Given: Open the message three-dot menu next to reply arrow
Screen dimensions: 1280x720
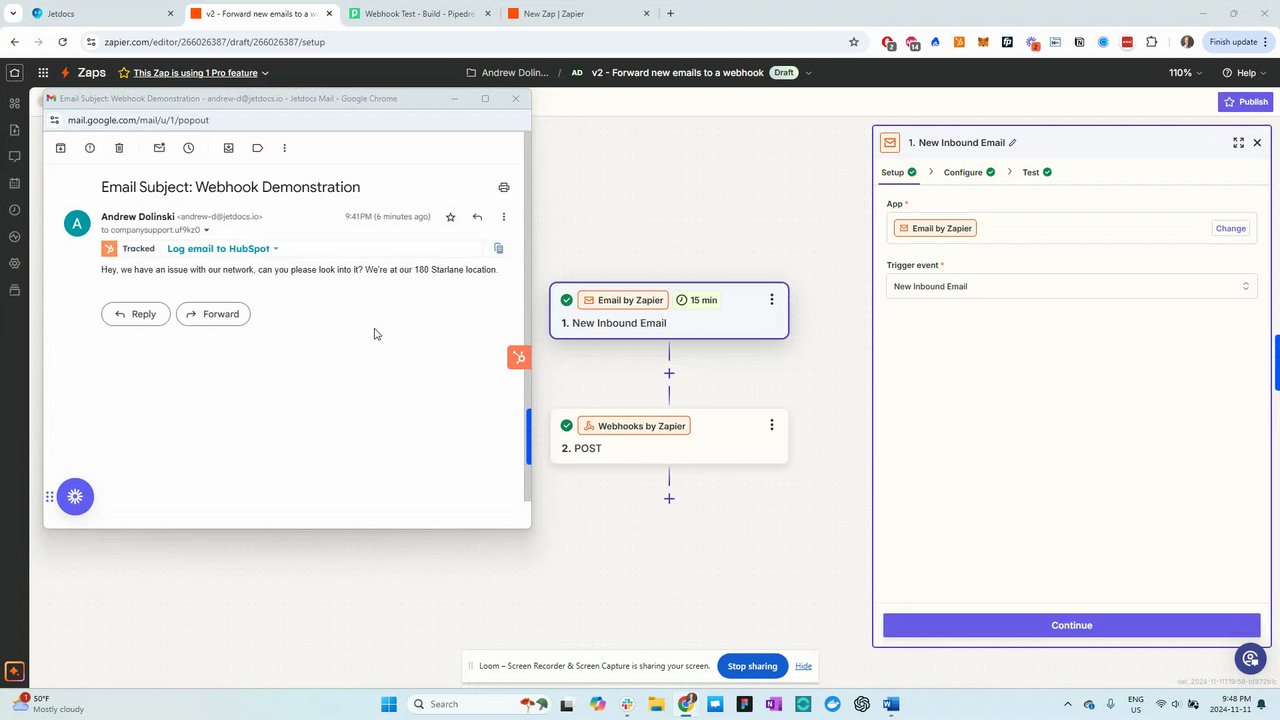Looking at the screenshot, I should (504, 217).
